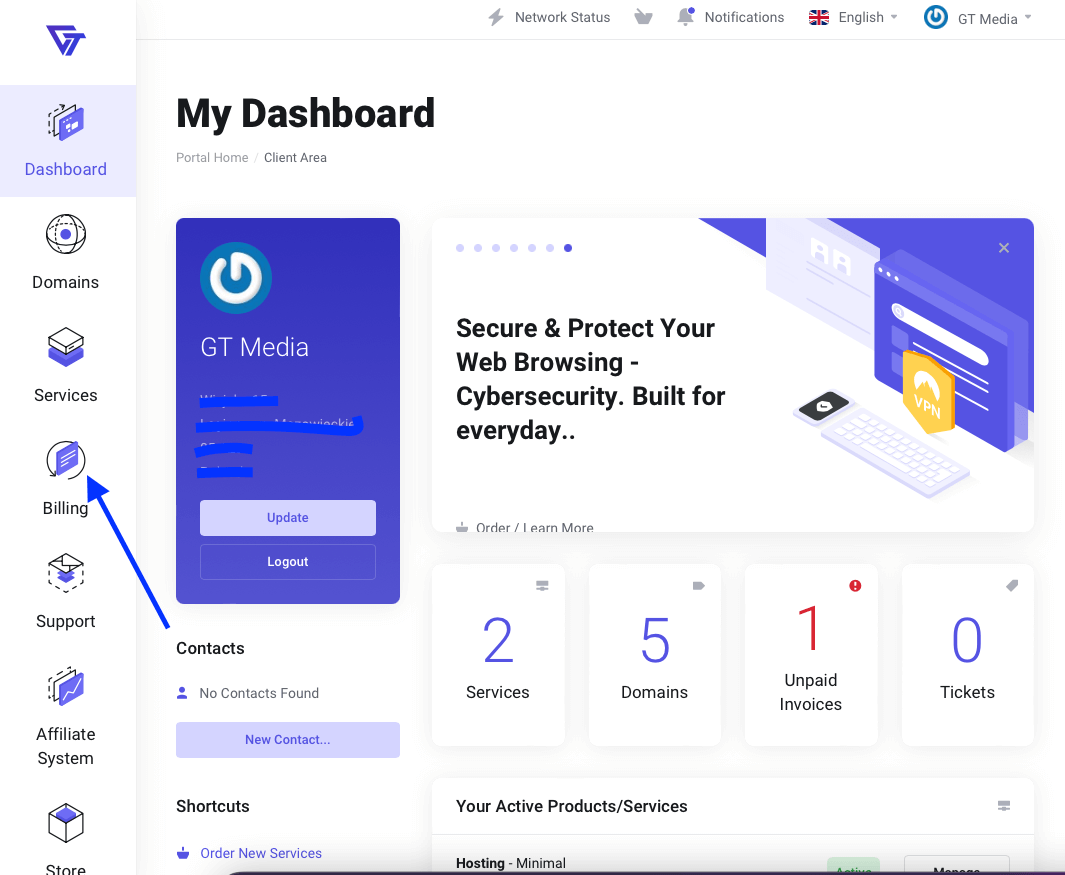Open the Store cube icon
Image resolution: width=1065 pixels, height=875 pixels.
[66, 823]
